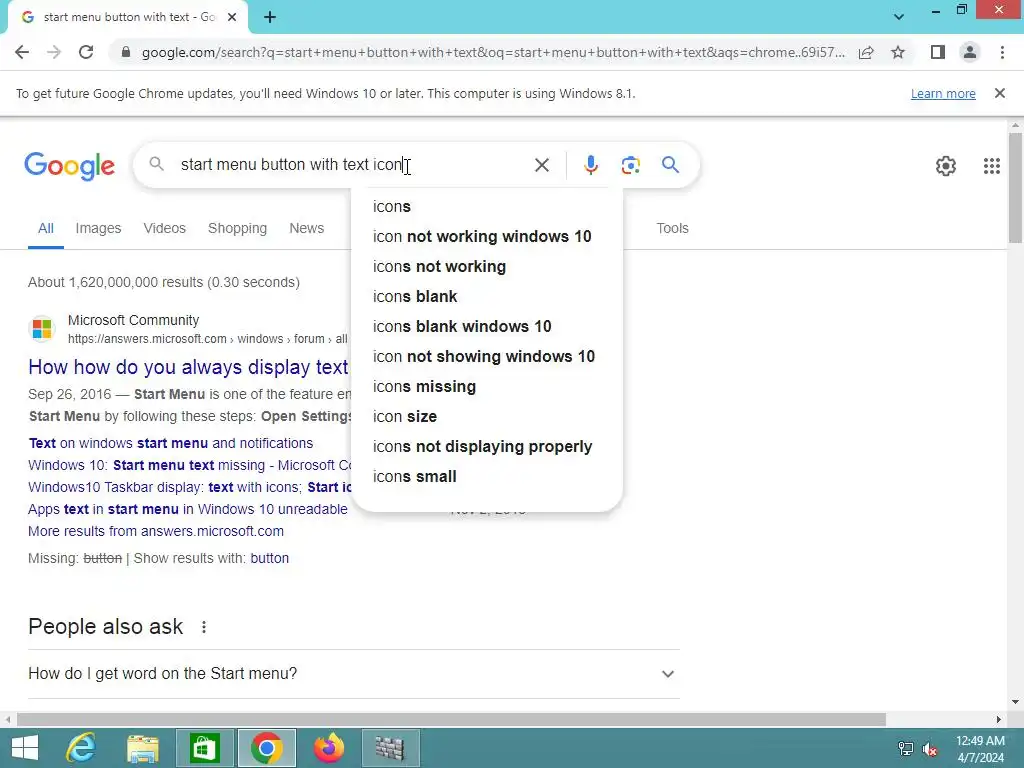The width and height of the screenshot is (1024, 768).
Task: Choose suggestion "icons small"
Action: click(x=487, y=477)
